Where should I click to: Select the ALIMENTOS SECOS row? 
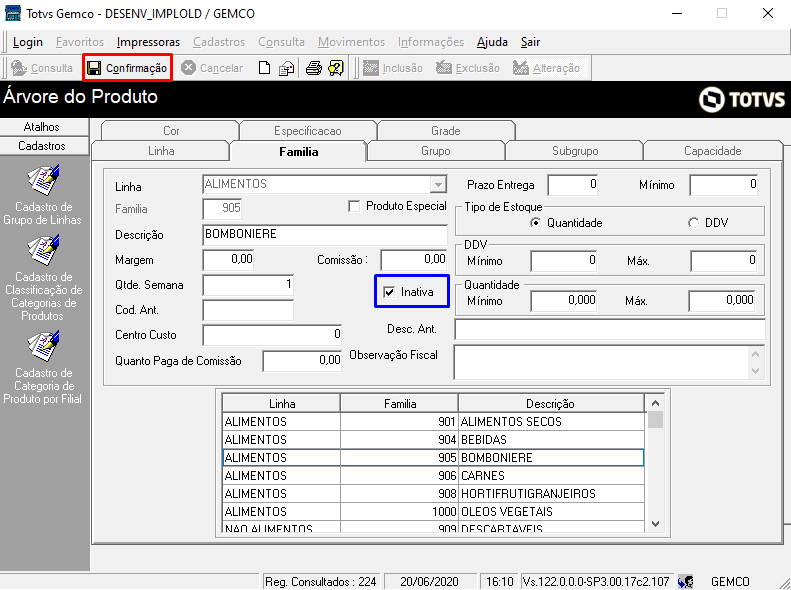click(x=433, y=422)
